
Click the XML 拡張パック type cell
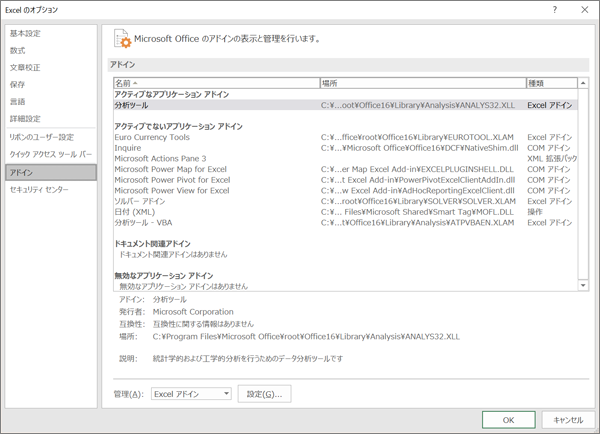click(552, 158)
